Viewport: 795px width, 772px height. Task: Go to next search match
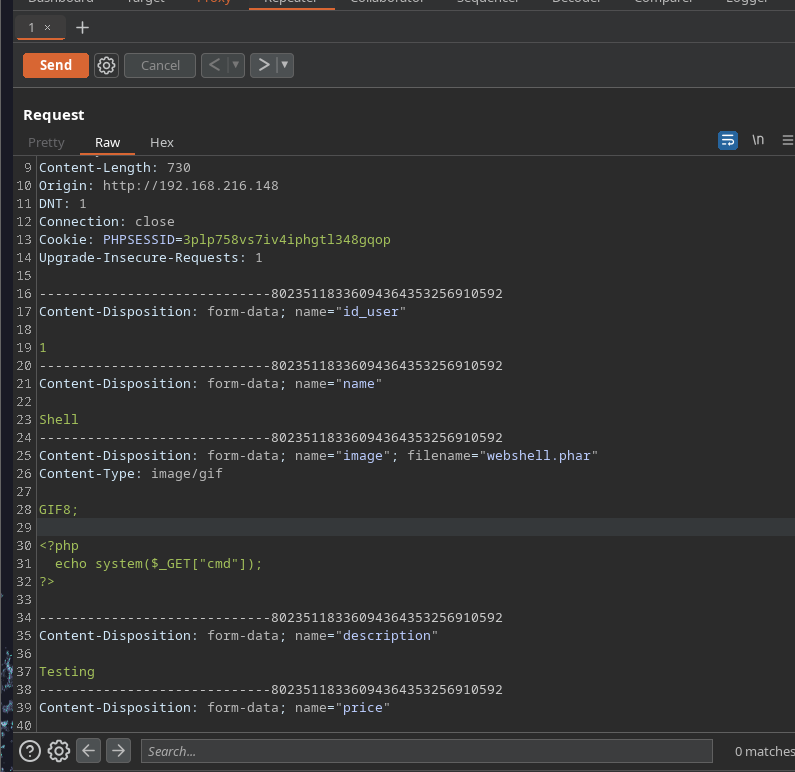118,751
